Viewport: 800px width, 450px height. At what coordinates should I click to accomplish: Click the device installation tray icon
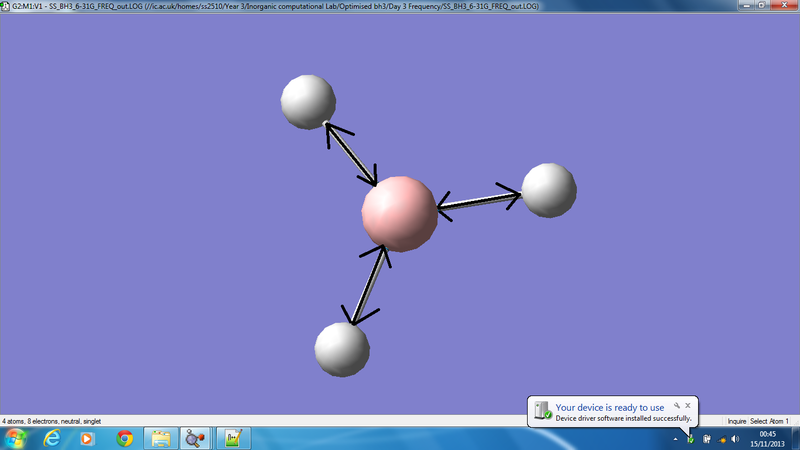[690, 439]
